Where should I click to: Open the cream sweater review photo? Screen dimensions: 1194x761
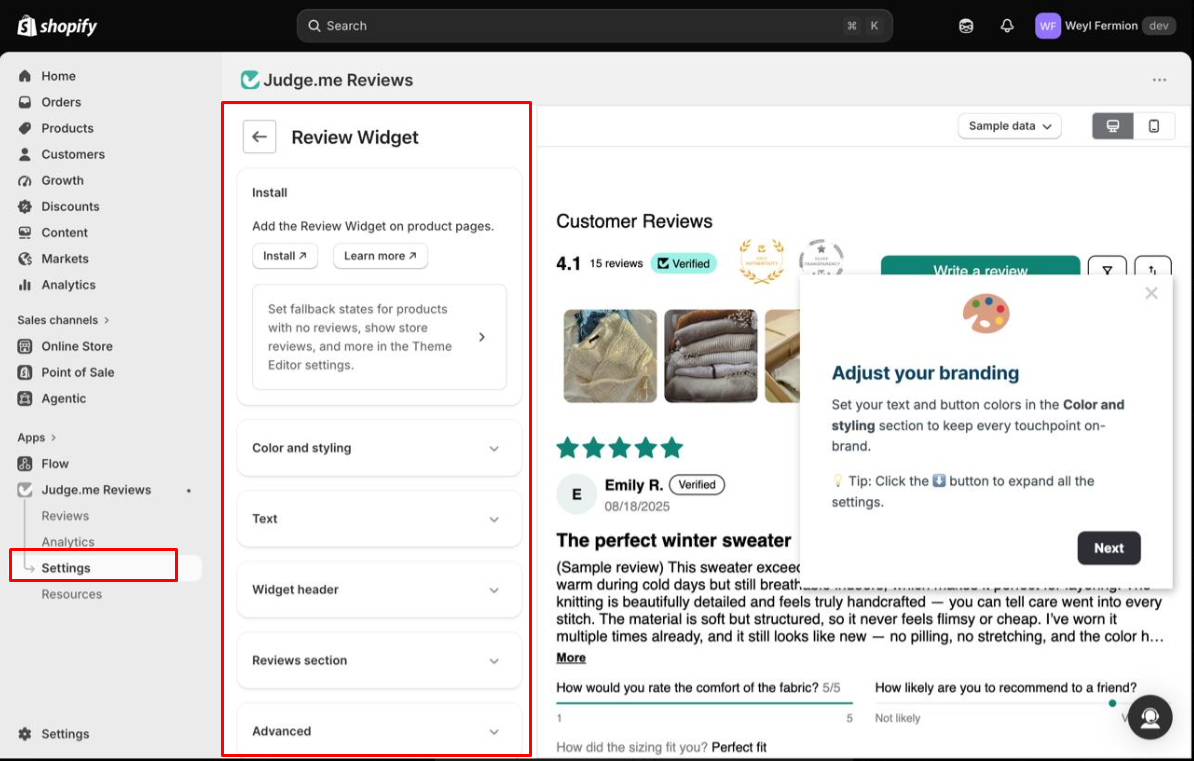(610, 356)
